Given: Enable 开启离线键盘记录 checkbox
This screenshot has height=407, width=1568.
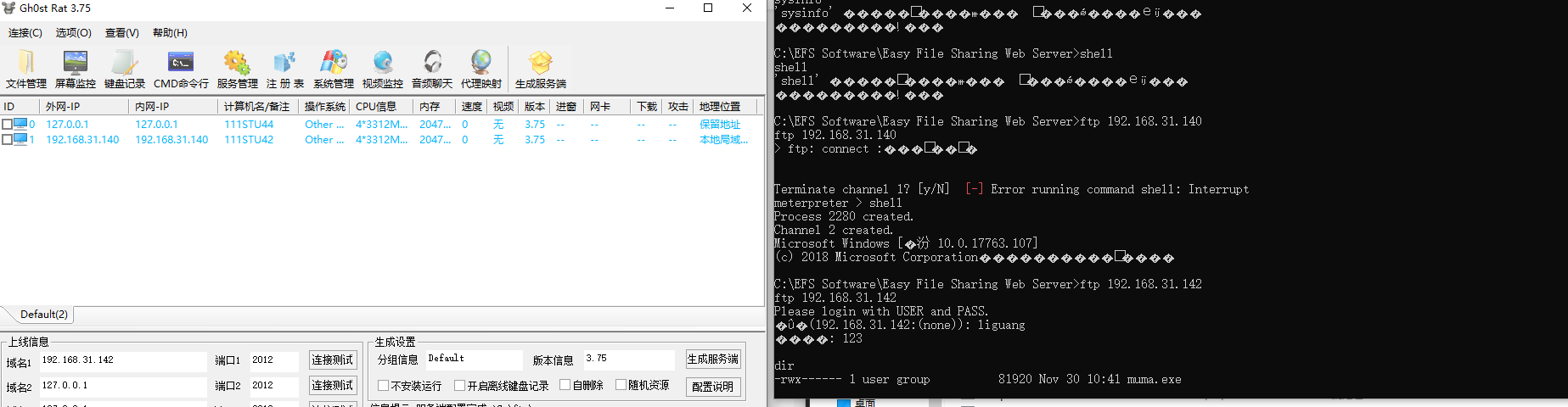Looking at the screenshot, I should click(x=460, y=385).
